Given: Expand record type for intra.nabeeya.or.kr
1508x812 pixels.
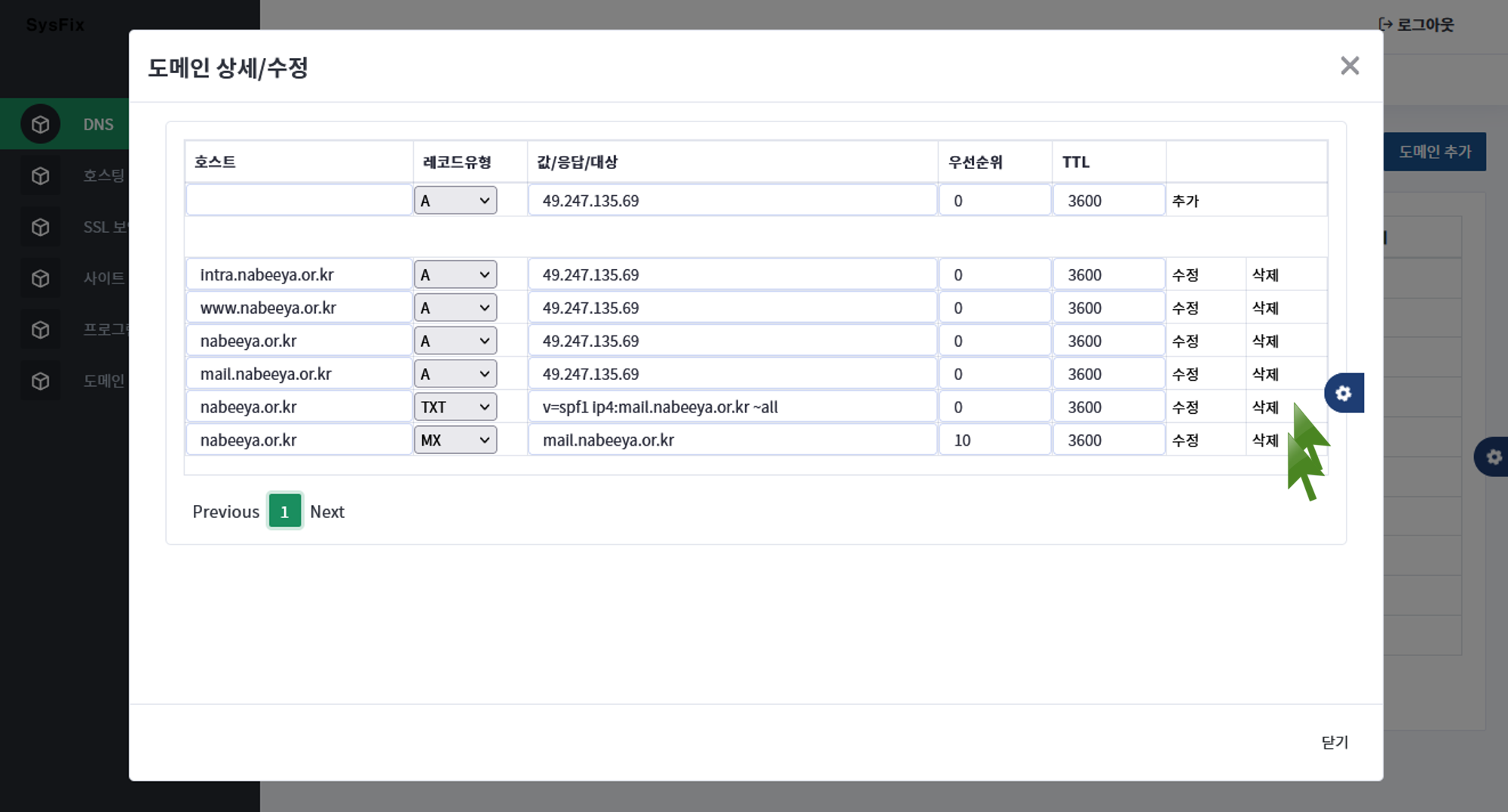Looking at the screenshot, I should (x=455, y=275).
